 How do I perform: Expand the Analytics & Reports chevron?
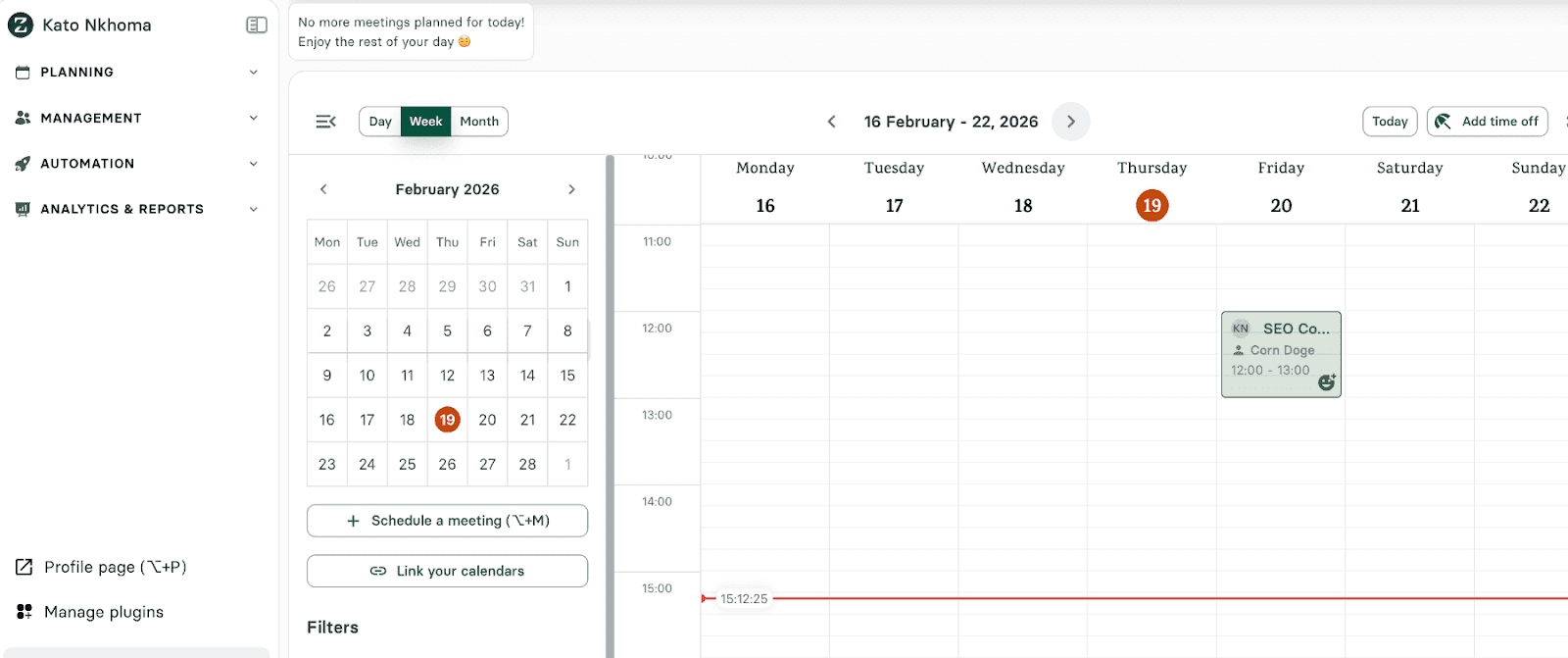[254, 209]
